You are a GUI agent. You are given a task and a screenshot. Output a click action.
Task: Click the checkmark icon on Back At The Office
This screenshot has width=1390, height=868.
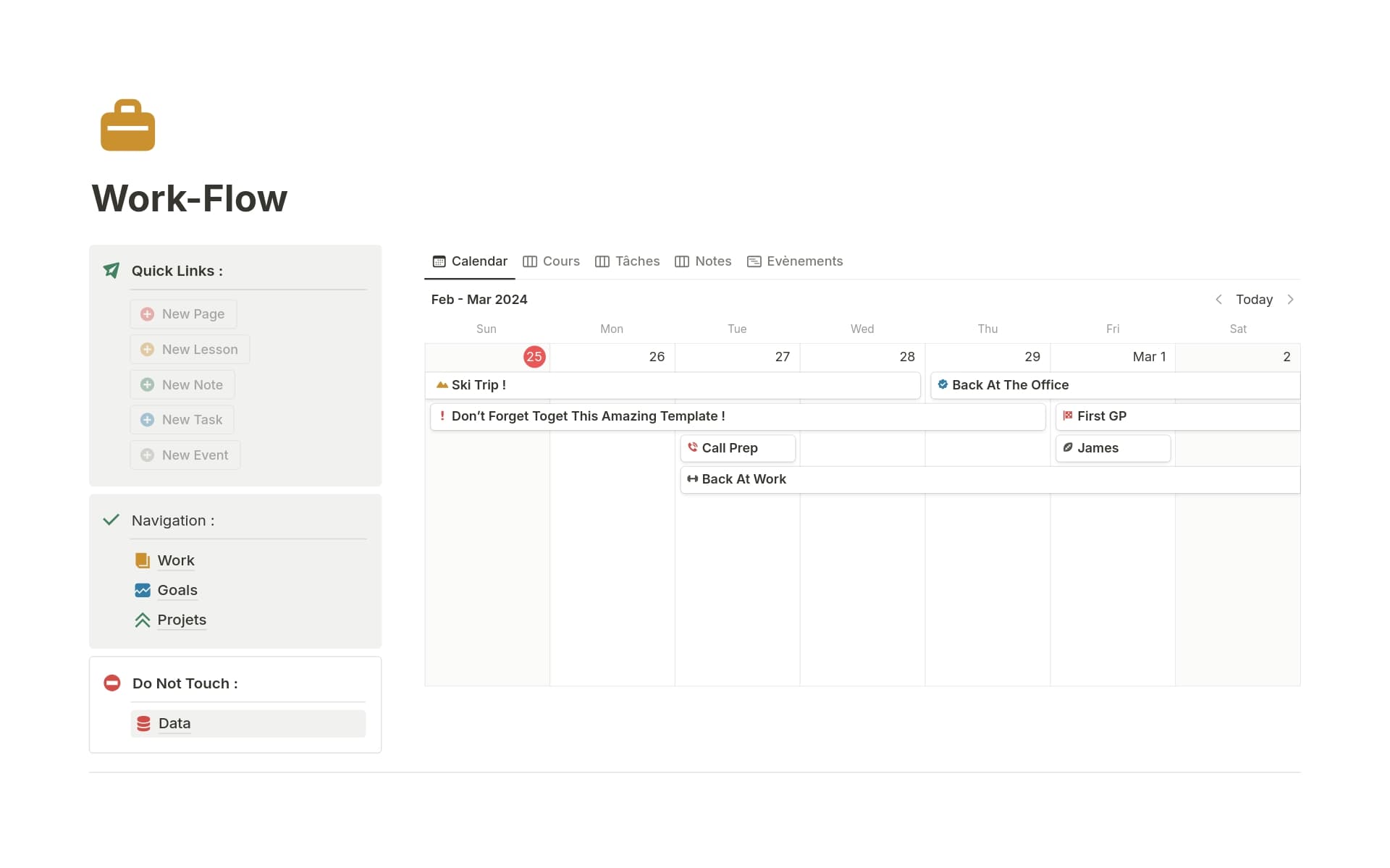[942, 384]
